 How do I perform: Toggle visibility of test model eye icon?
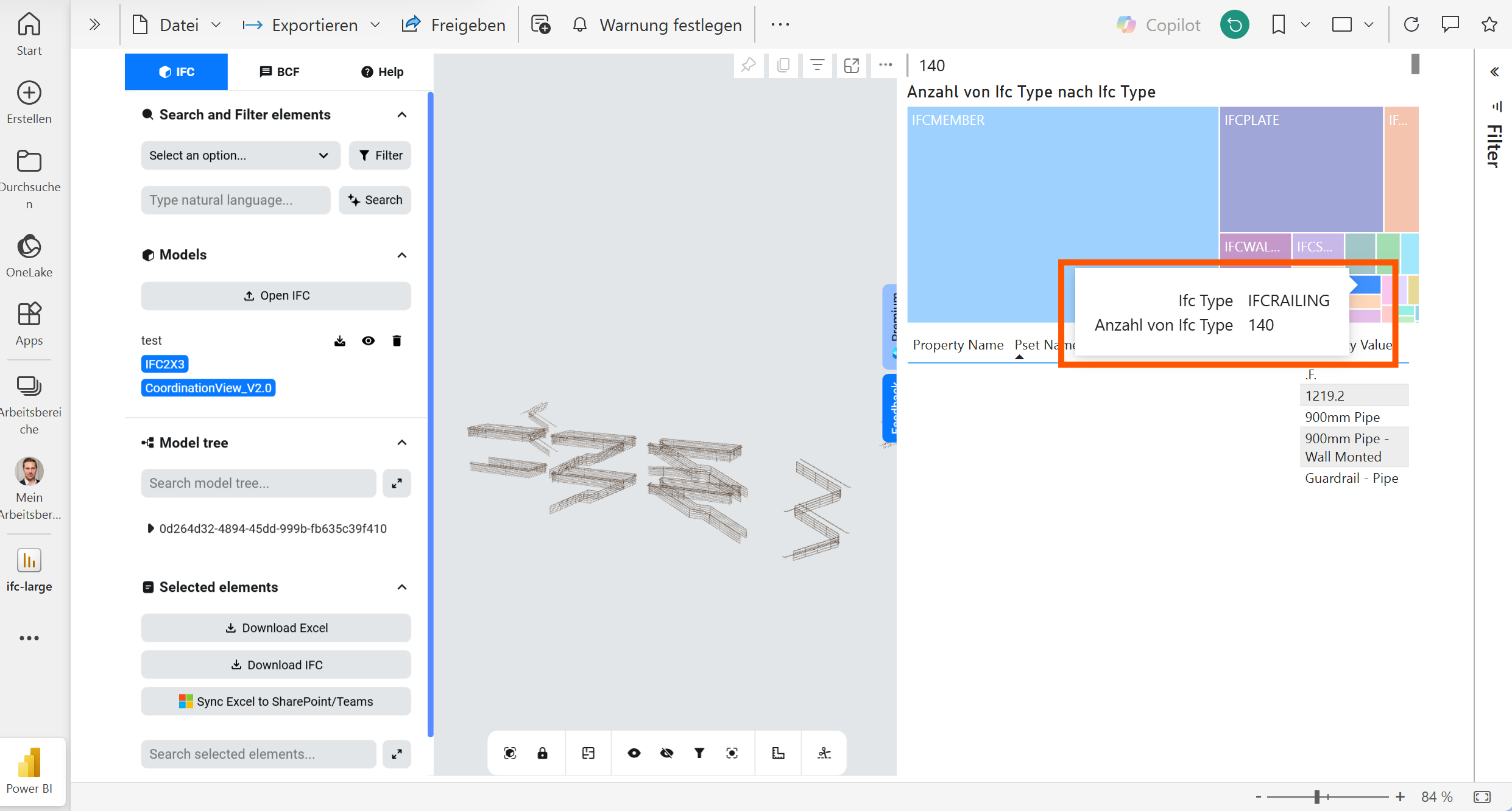coord(369,340)
